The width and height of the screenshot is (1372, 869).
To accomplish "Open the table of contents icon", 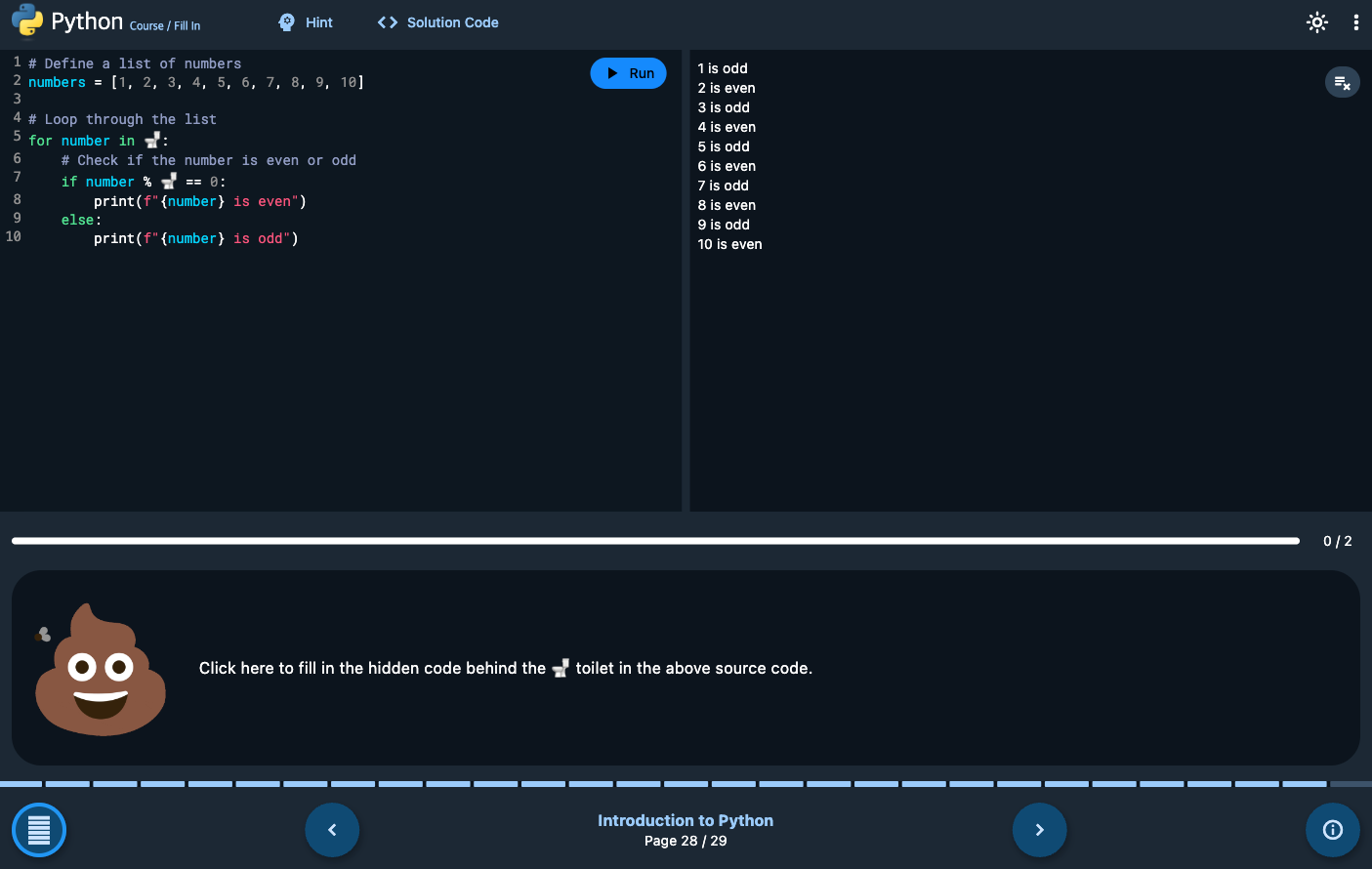I will pos(38,829).
